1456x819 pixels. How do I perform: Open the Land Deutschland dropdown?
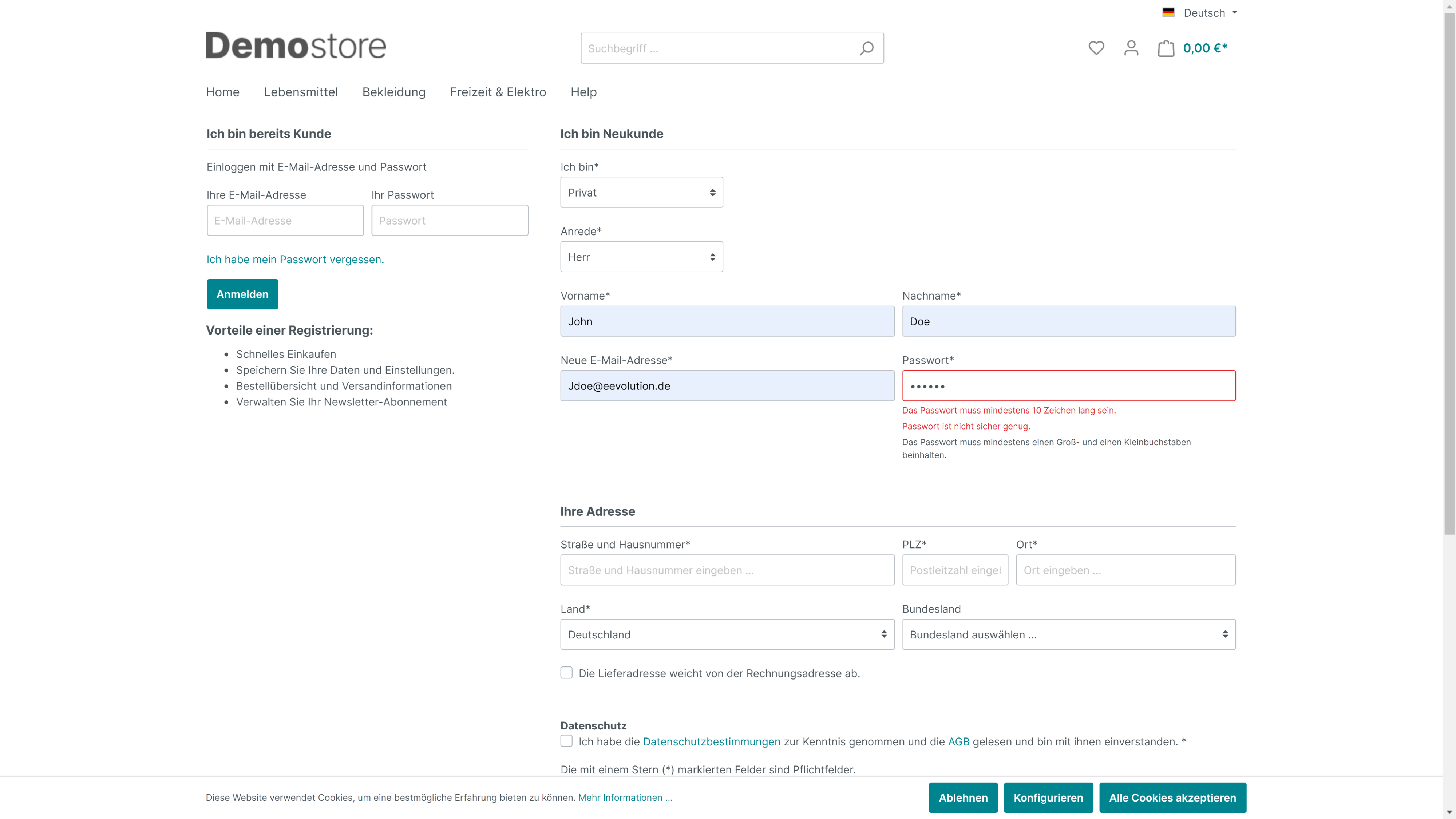pyautogui.click(x=727, y=634)
